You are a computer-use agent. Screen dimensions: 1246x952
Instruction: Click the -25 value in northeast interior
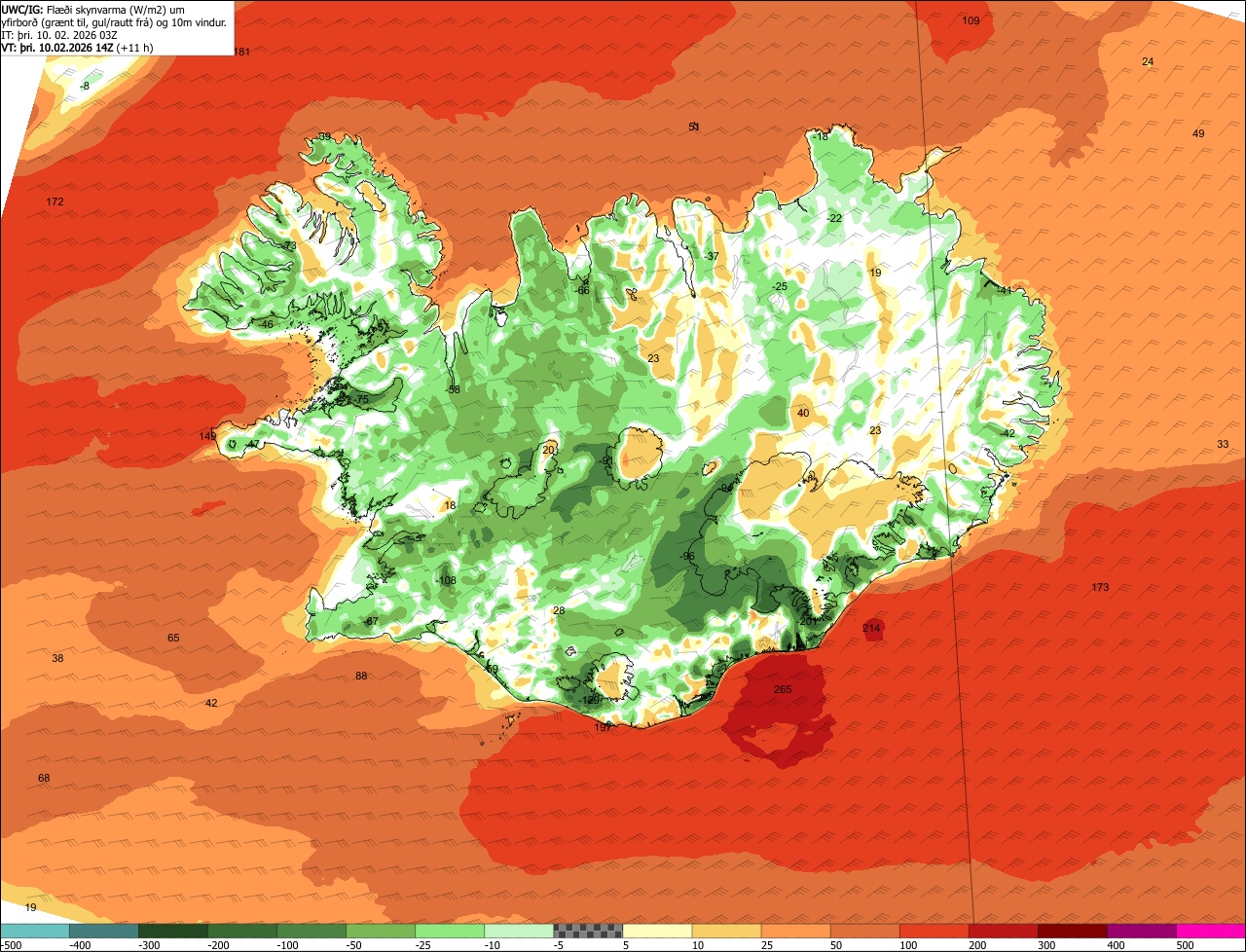click(779, 286)
